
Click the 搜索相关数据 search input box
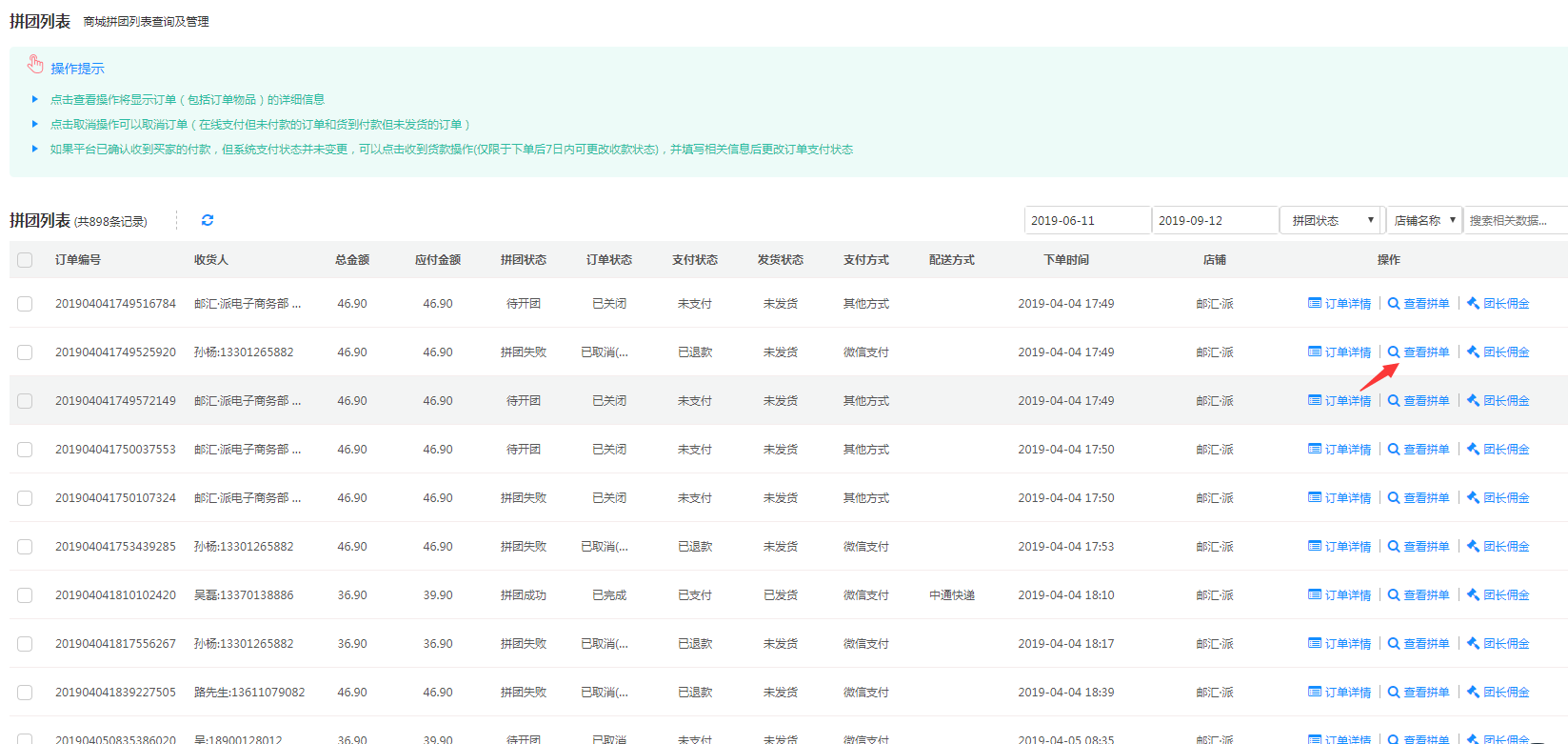coord(1514,220)
